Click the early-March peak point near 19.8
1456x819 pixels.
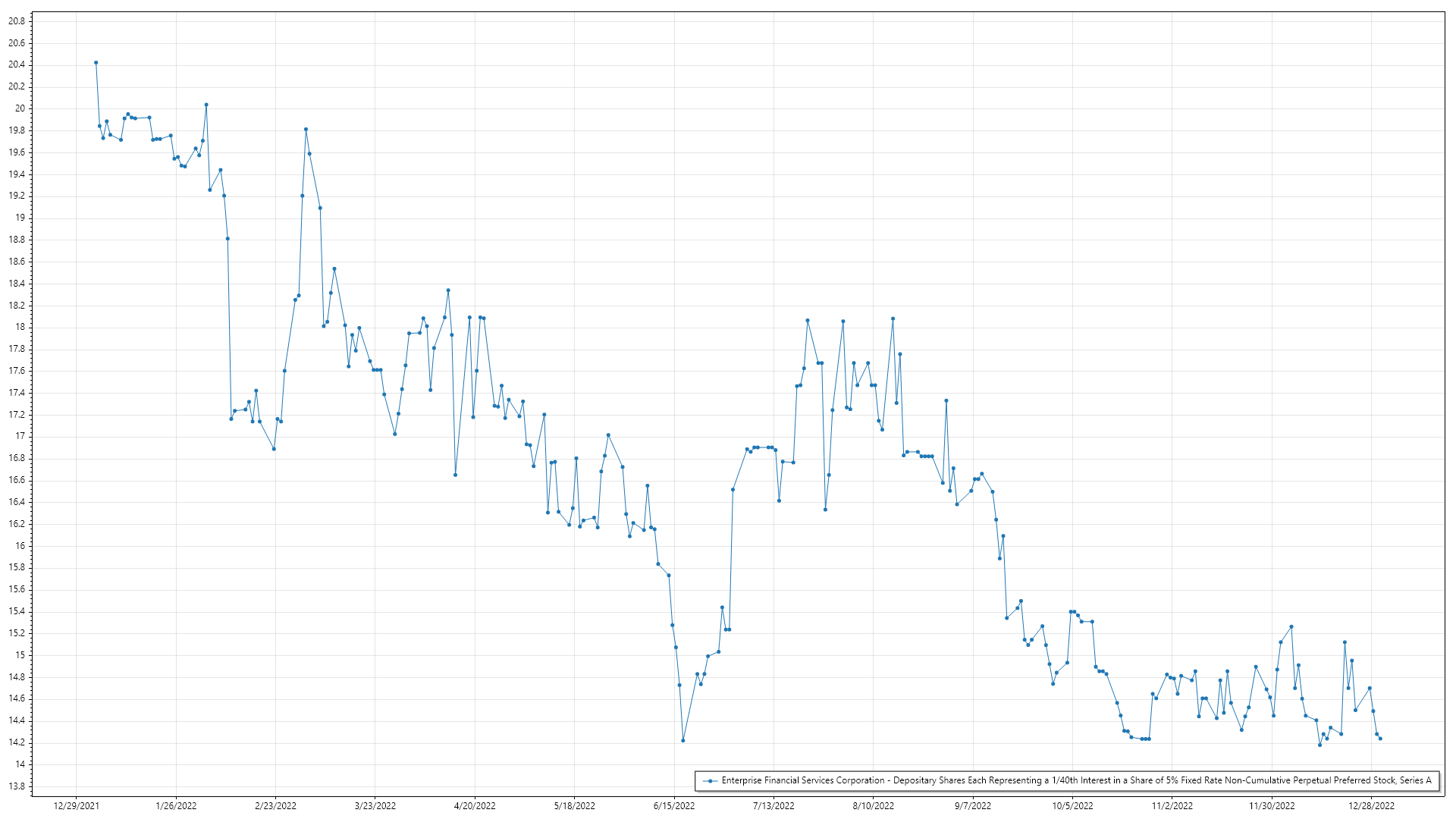(x=306, y=130)
